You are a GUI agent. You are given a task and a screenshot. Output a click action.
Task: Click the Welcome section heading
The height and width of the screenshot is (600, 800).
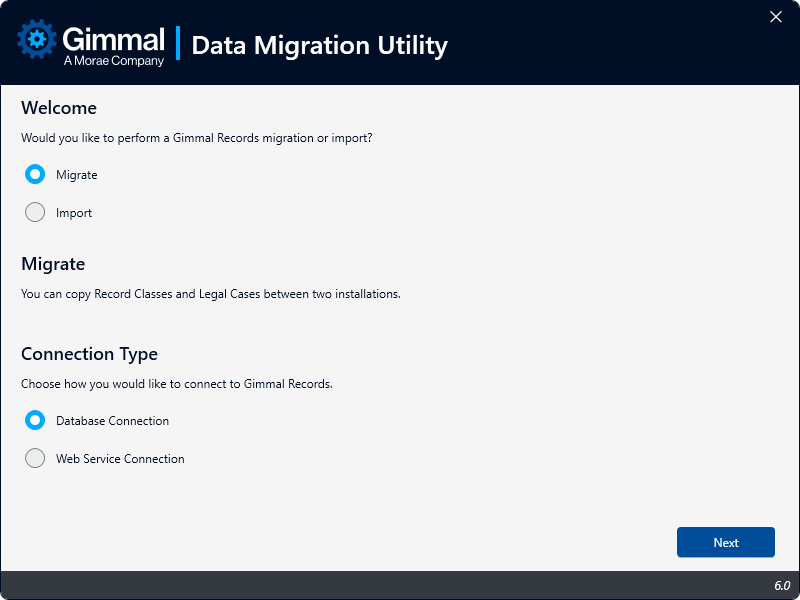point(59,108)
